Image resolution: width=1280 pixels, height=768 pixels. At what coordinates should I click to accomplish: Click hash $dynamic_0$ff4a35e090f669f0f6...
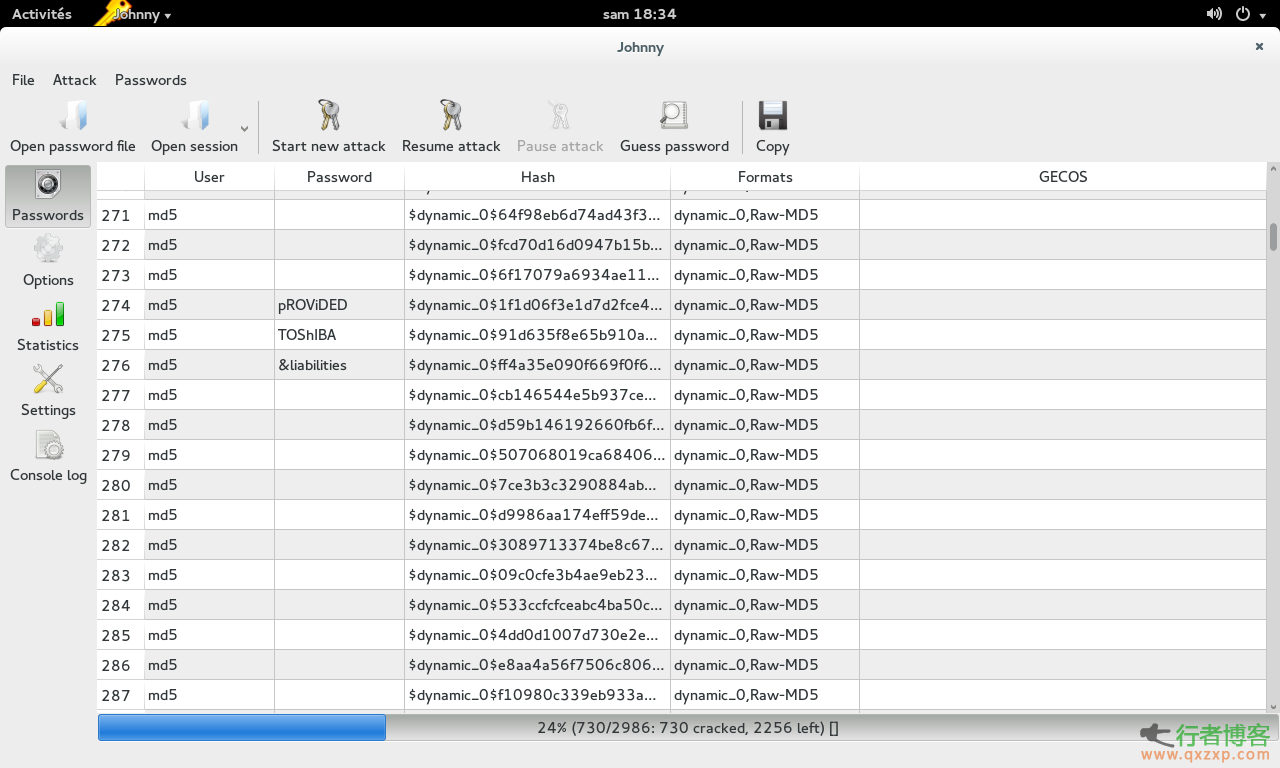click(537, 365)
